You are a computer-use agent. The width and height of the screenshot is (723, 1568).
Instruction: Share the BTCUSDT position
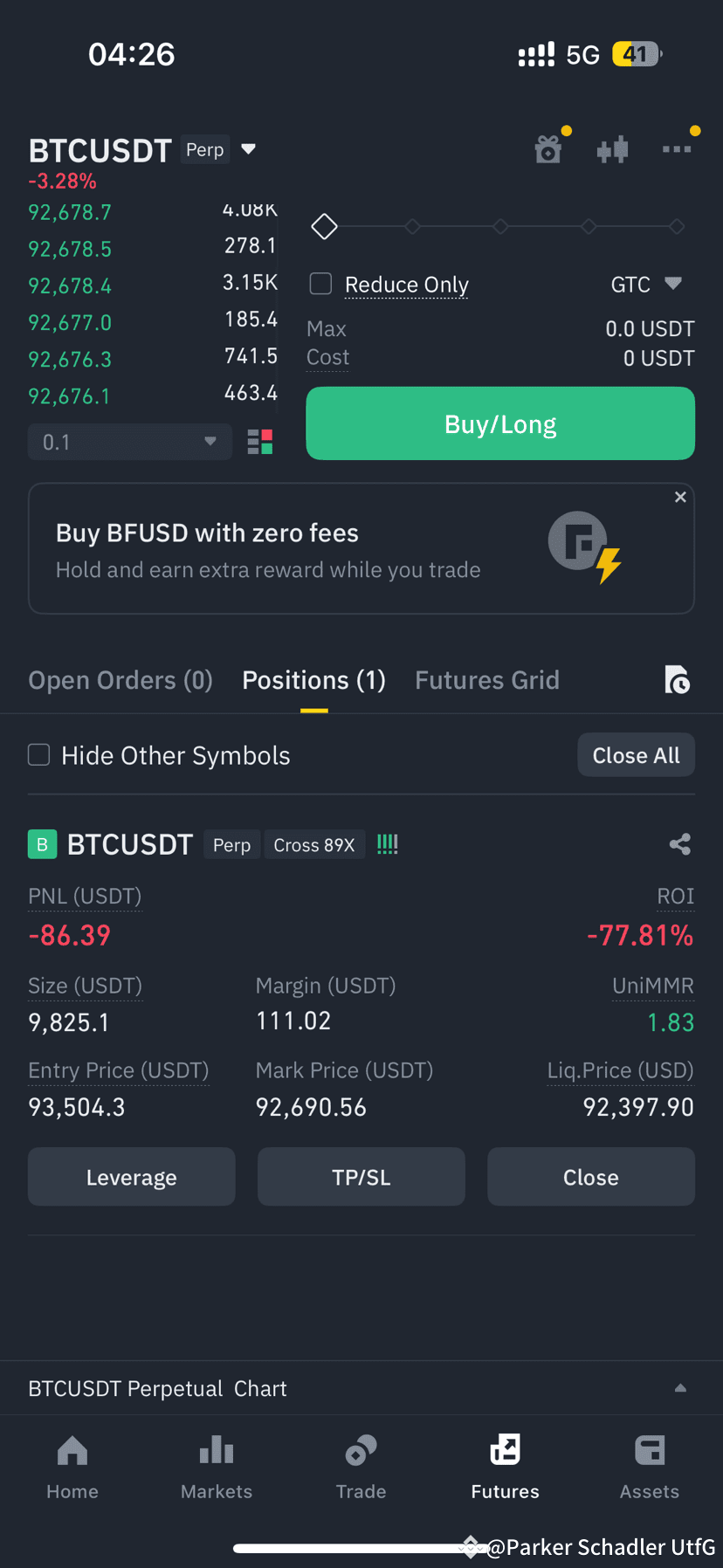[x=680, y=844]
